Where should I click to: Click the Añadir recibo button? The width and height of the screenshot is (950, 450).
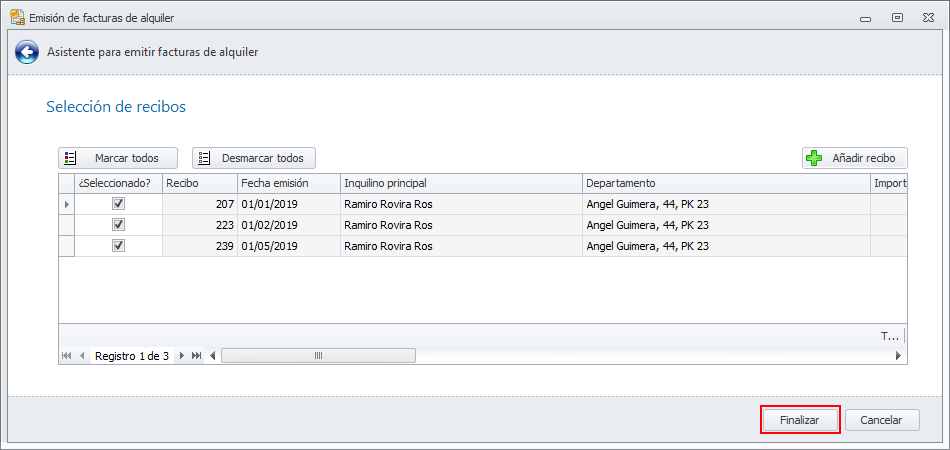pyautogui.click(x=855, y=158)
